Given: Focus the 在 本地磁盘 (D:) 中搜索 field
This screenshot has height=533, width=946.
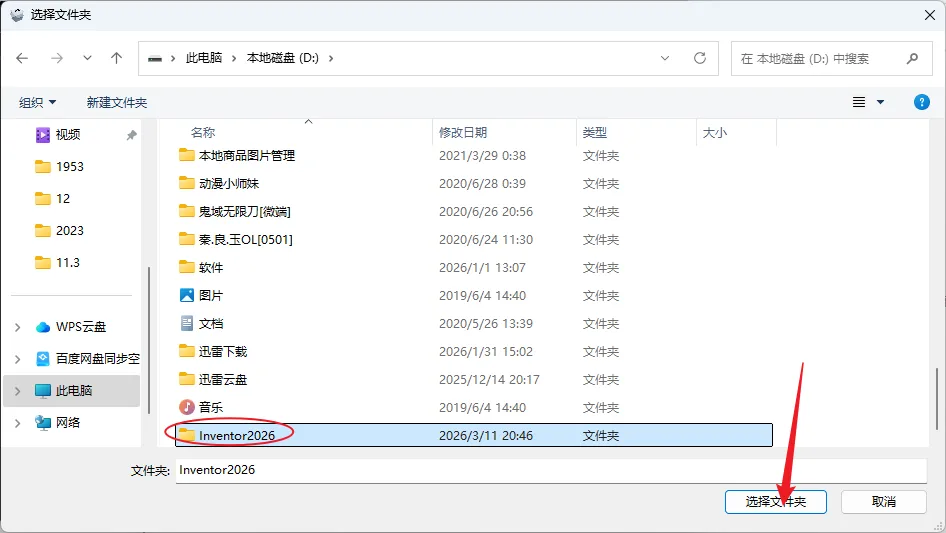Looking at the screenshot, I should 831,59.
